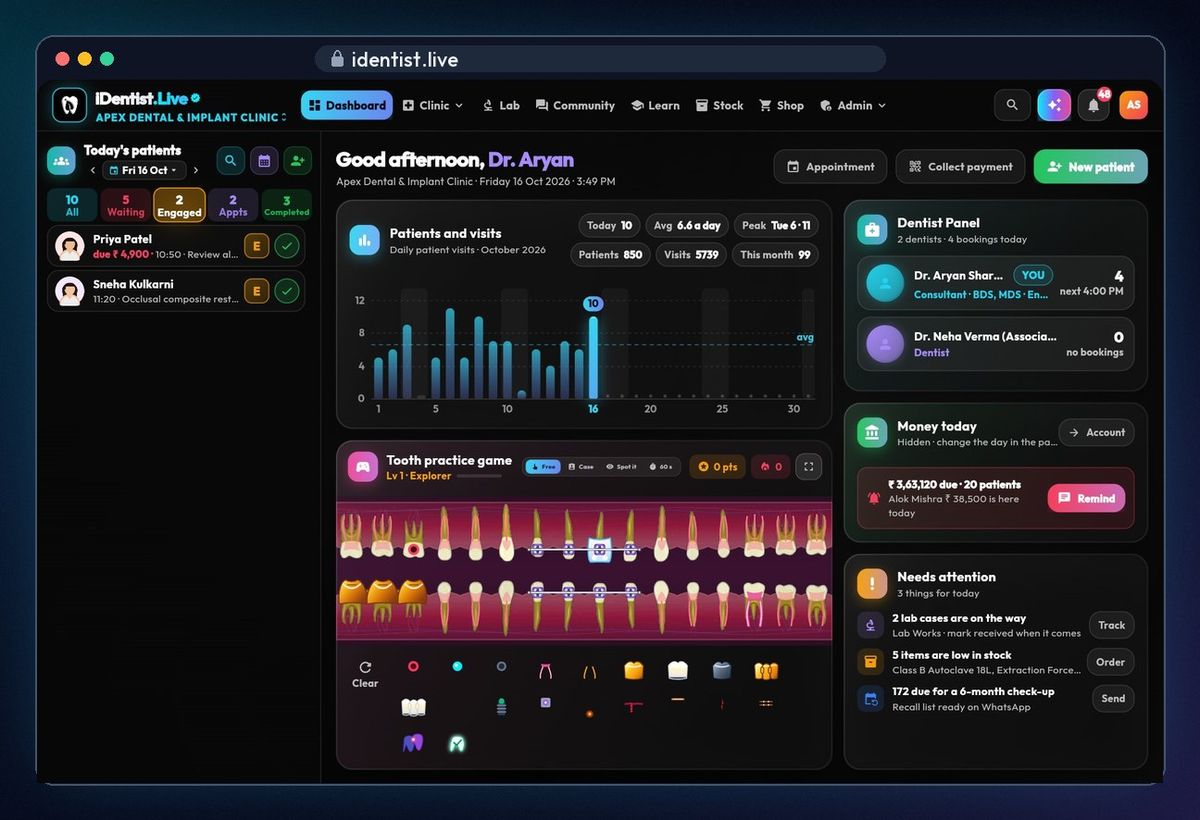The width and height of the screenshot is (1200, 820).
Task: Open the top bar search icon
Action: [x=1012, y=105]
